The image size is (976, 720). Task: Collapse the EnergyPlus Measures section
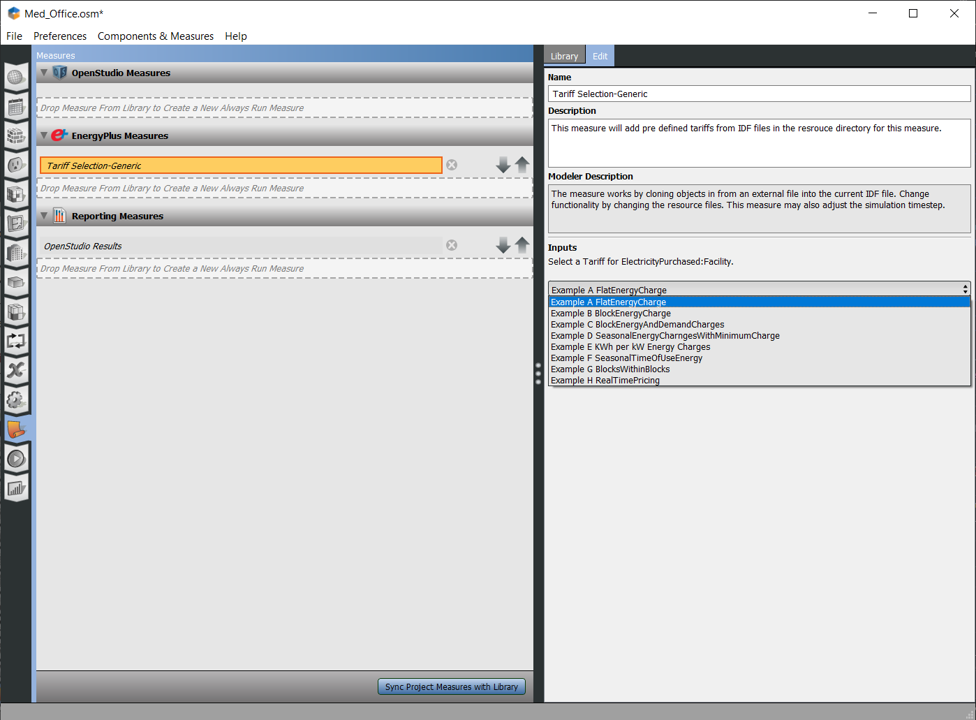(44, 136)
